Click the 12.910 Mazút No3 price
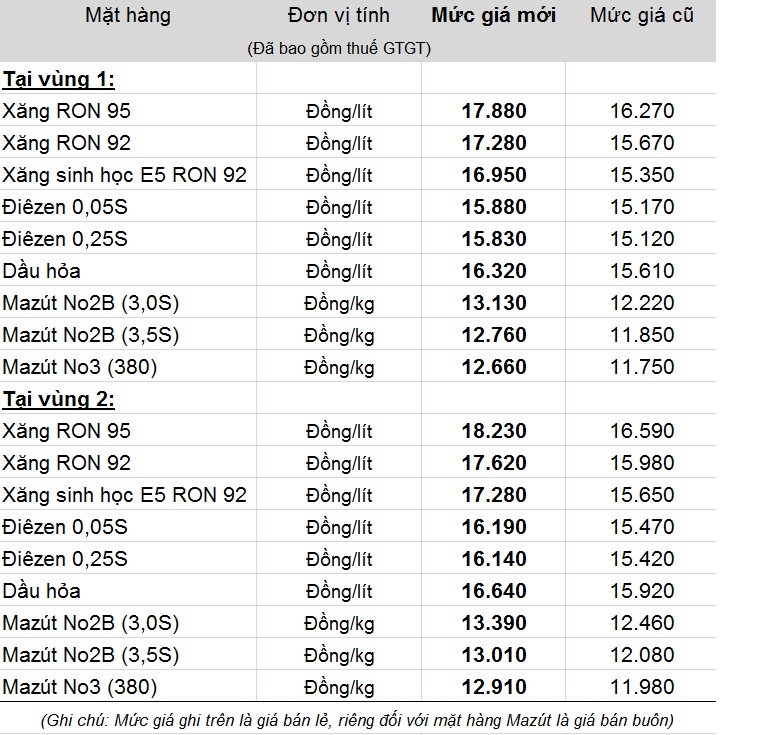 point(494,687)
